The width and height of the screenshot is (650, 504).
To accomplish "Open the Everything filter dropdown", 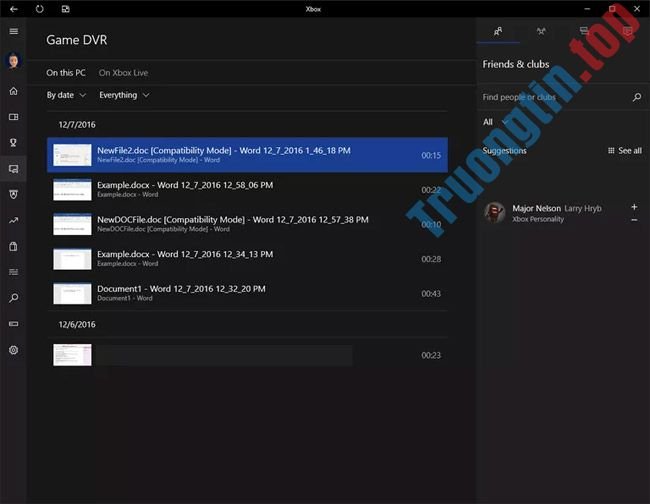I will (124, 95).
